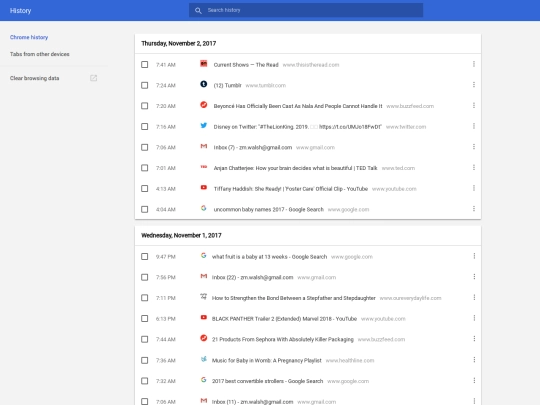Click the Tumblr favicon
This screenshot has width=540, height=405.
[x=204, y=84]
